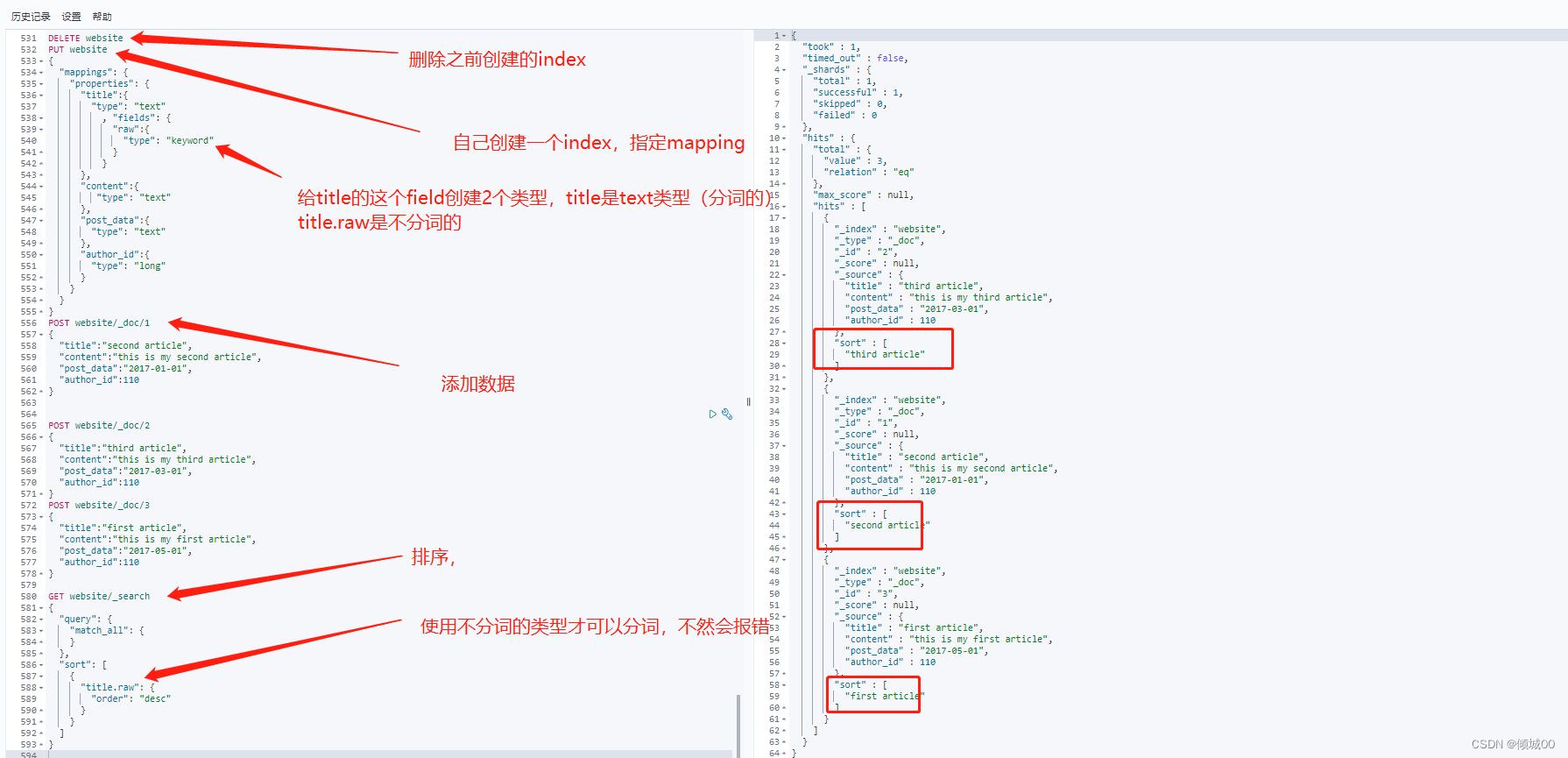Collapse the "sort" array at response line 58
1568x758 pixels.
click(x=784, y=685)
